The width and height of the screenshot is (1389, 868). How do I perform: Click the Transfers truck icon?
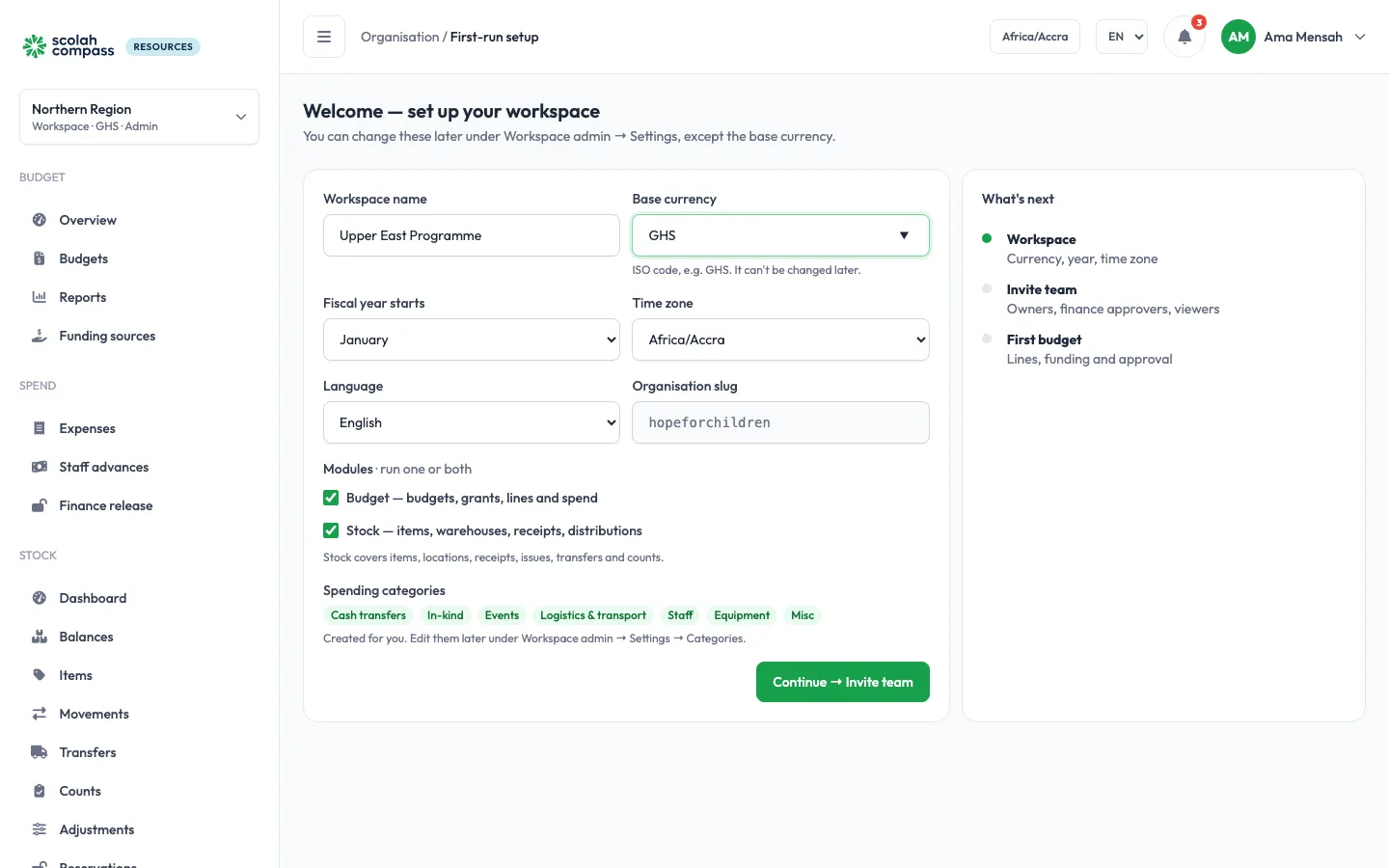tap(40, 752)
